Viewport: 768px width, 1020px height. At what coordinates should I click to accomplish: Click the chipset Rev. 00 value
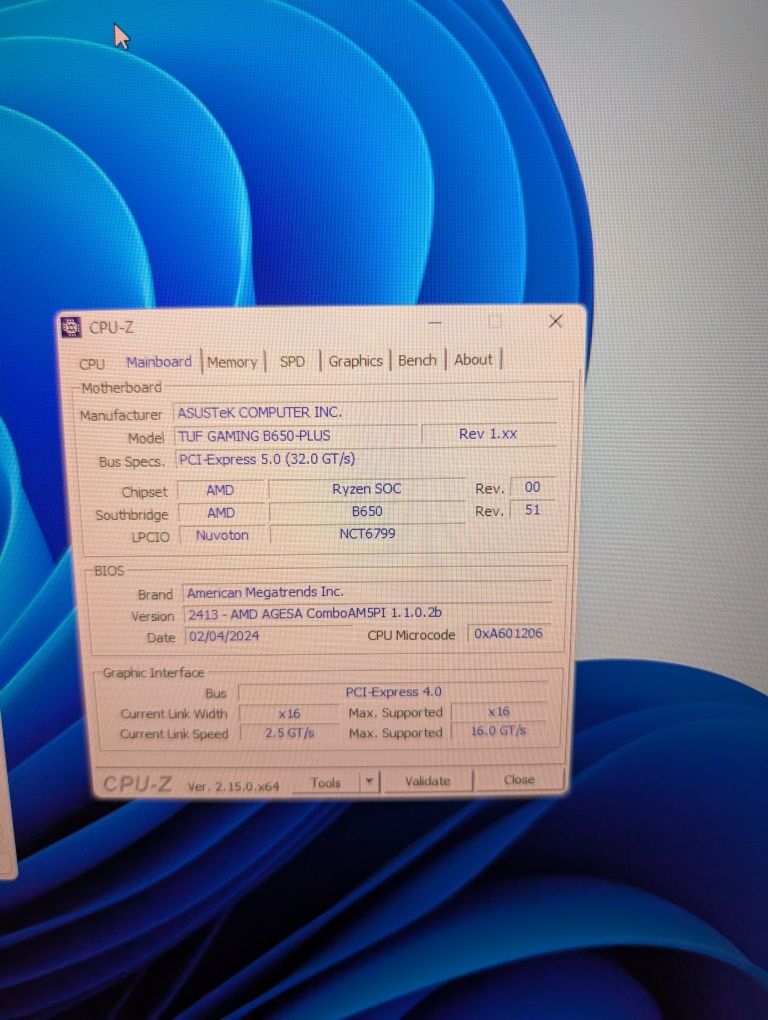point(532,487)
